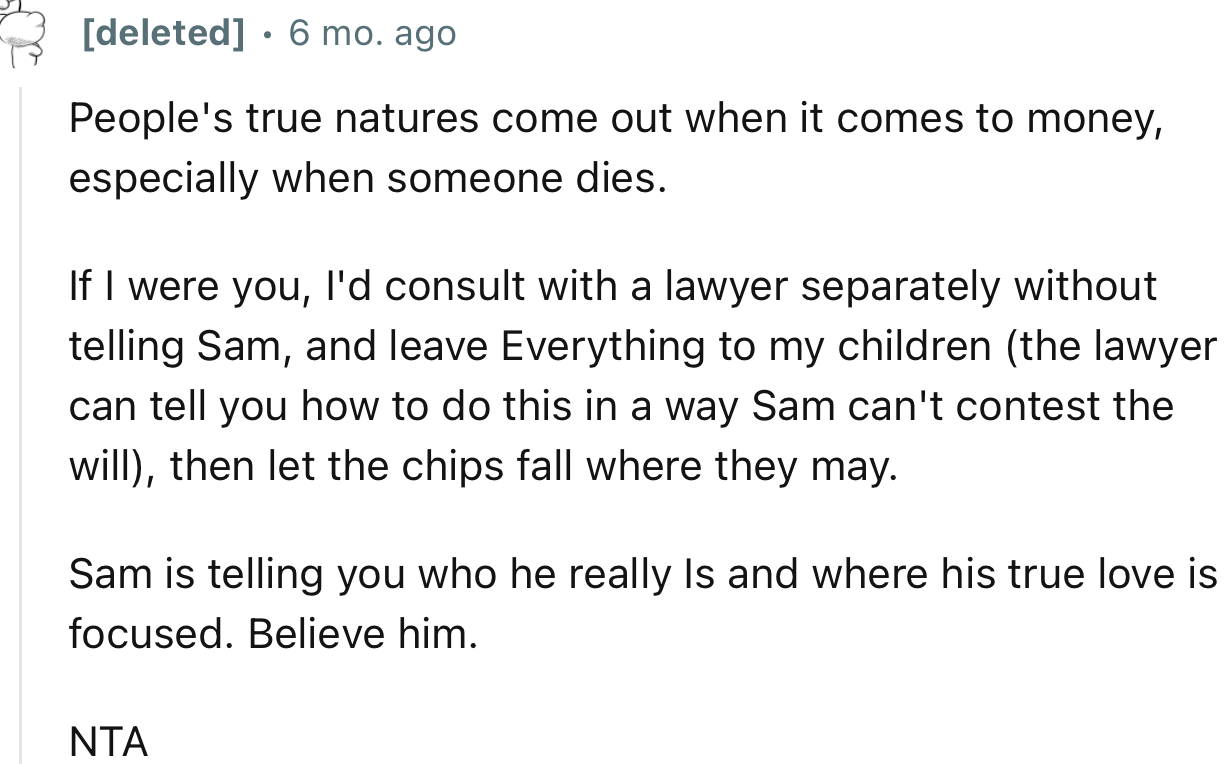Click the [deleted] username
Screen dimensions: 1229x764
pos(163,34)
